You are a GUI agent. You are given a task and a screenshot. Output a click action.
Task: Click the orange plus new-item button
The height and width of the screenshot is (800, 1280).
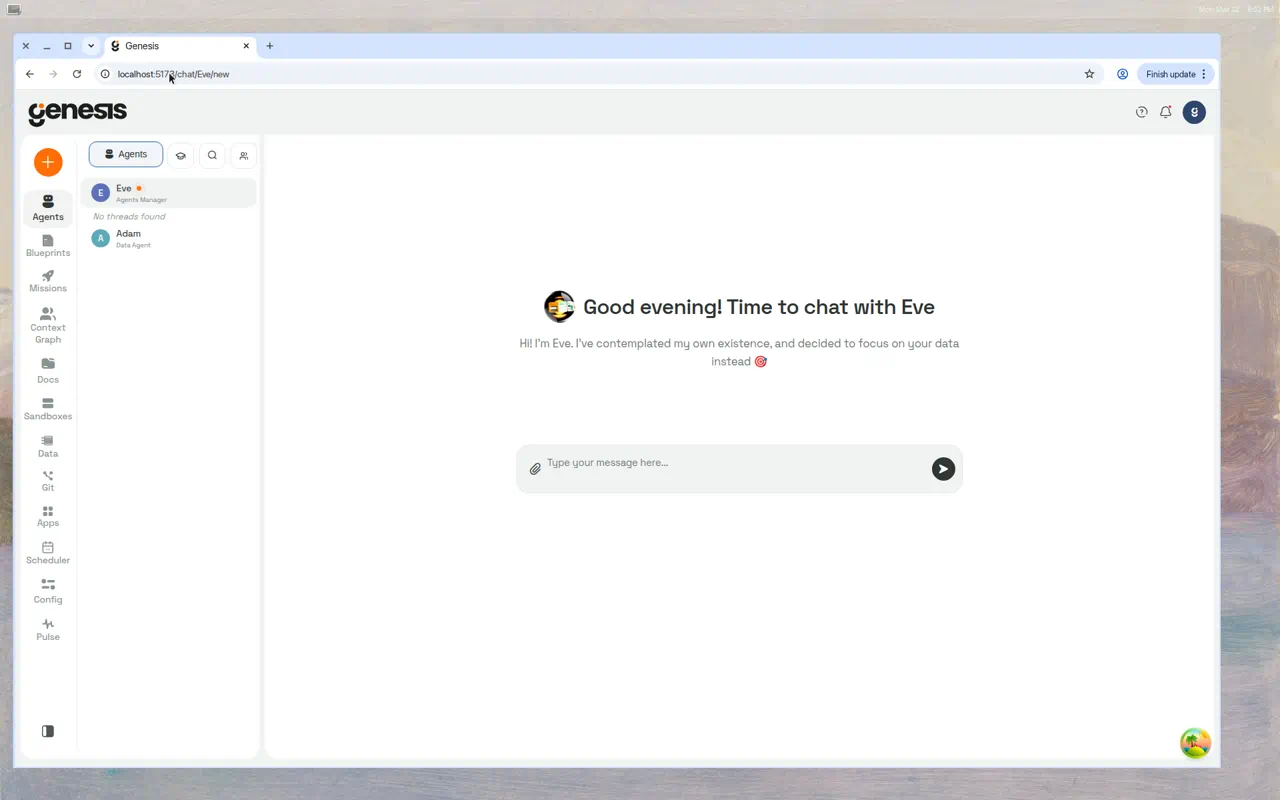click(48, 162)
